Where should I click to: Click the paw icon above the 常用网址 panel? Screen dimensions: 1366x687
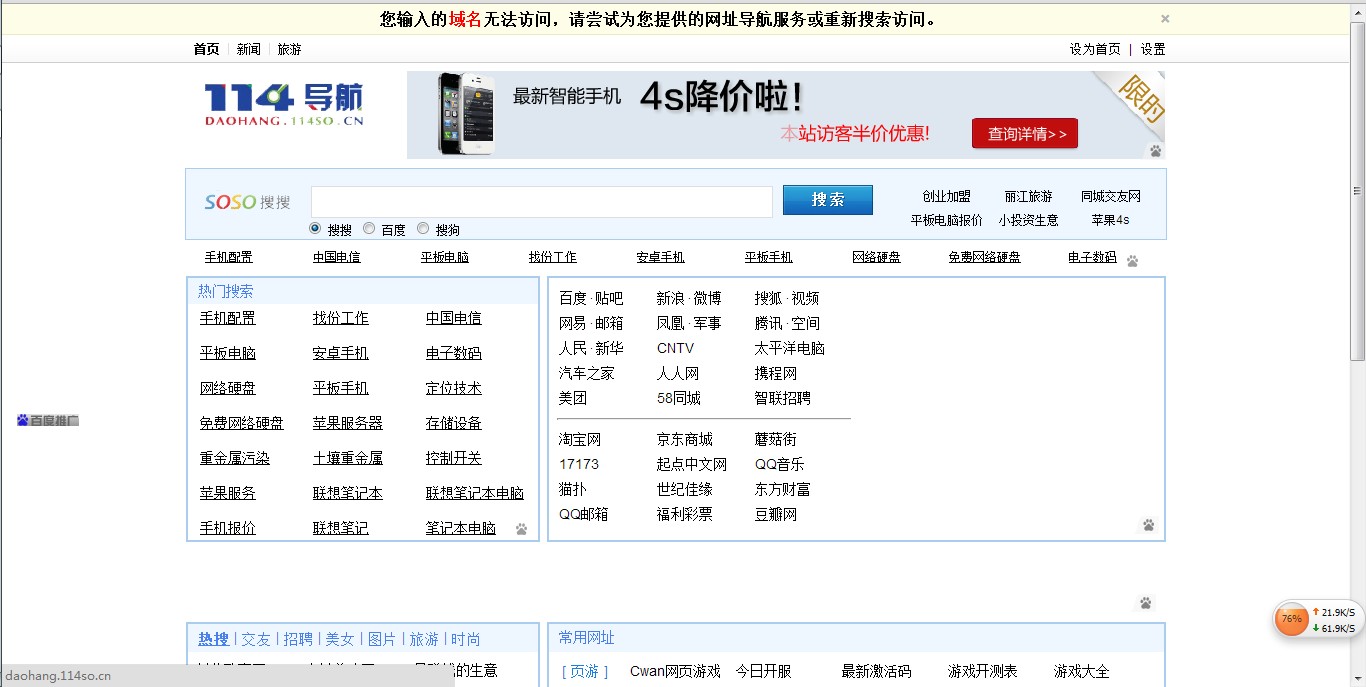point(1145,602)
